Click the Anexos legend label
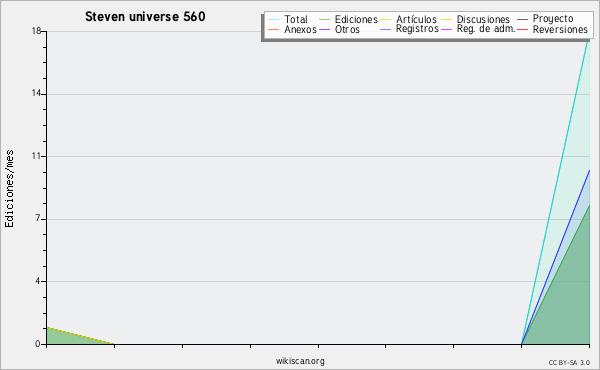The height and width of the screenshot is (370, 600). click(300, 29)
